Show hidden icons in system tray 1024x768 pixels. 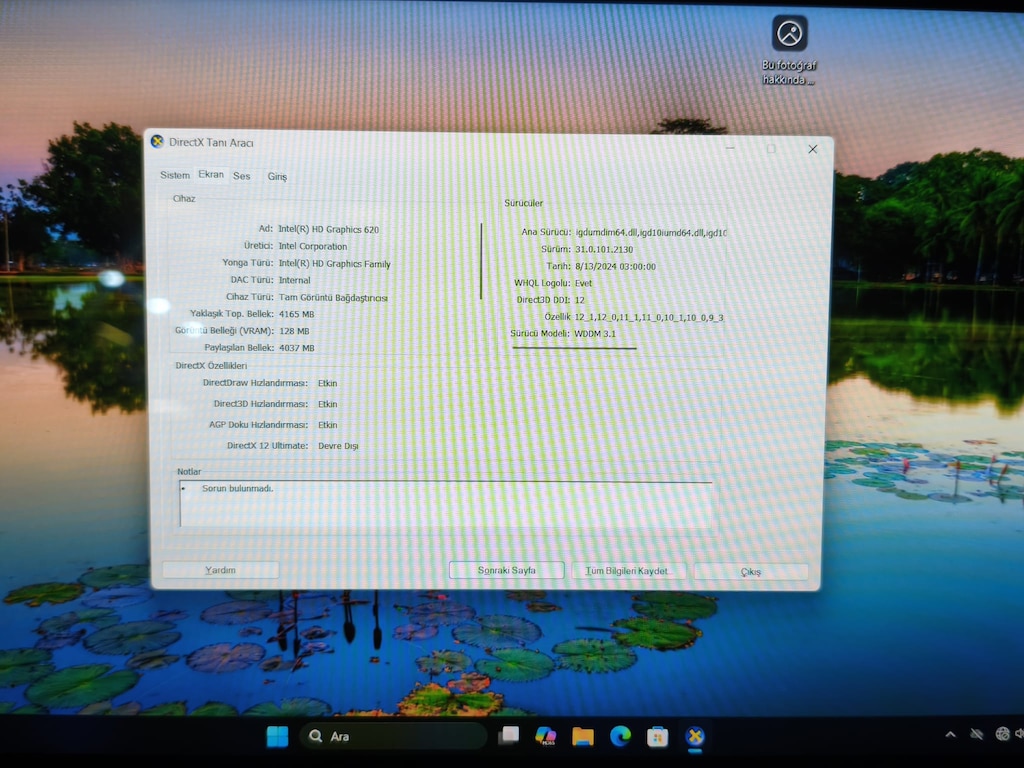pyautogui.click(x=950, y=735)
